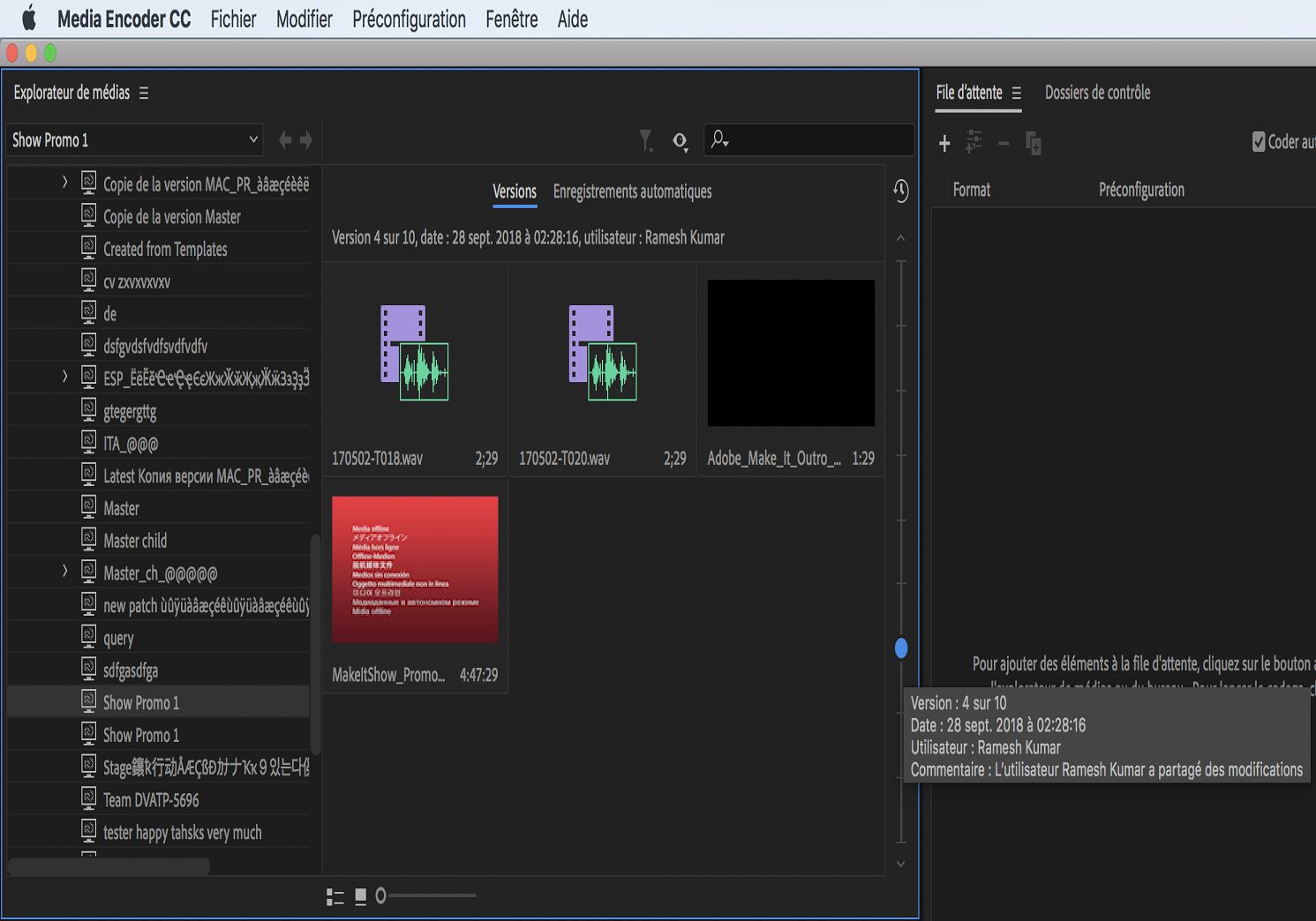Toggle the Coder auto checkbox
This screenshot has height=921, width=1316.
(x=1259, y=142)
